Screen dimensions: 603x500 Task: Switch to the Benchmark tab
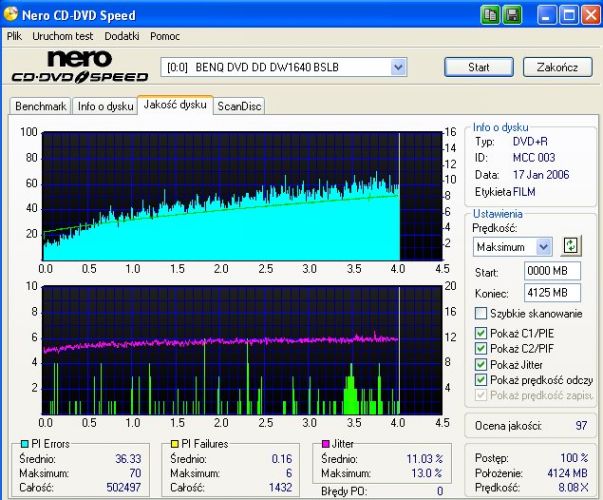[40, 106]
